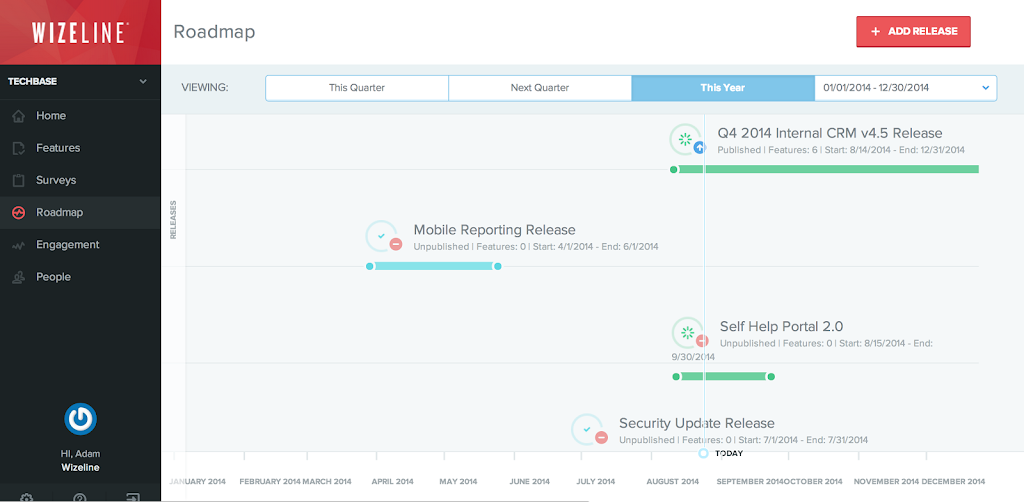Screen dimensions: 1024x502
Task: Click the Features icon in sidebar
Action: [x=18, y=148]
